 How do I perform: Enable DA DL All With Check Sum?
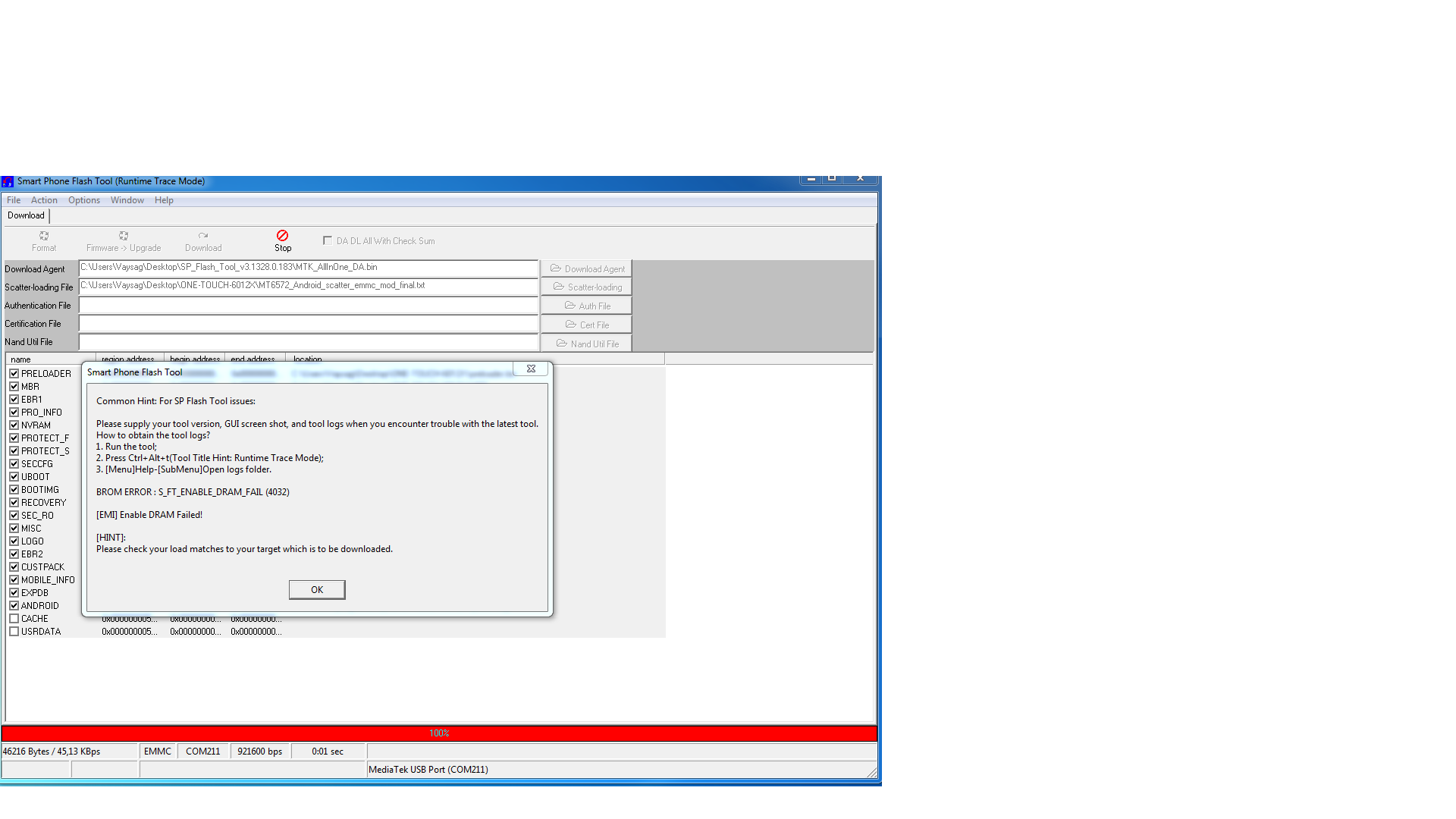328,240
